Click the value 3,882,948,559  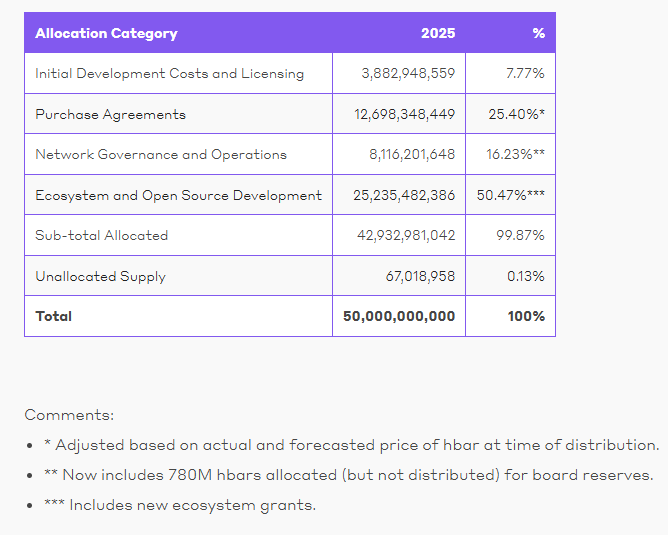point(408,73)
